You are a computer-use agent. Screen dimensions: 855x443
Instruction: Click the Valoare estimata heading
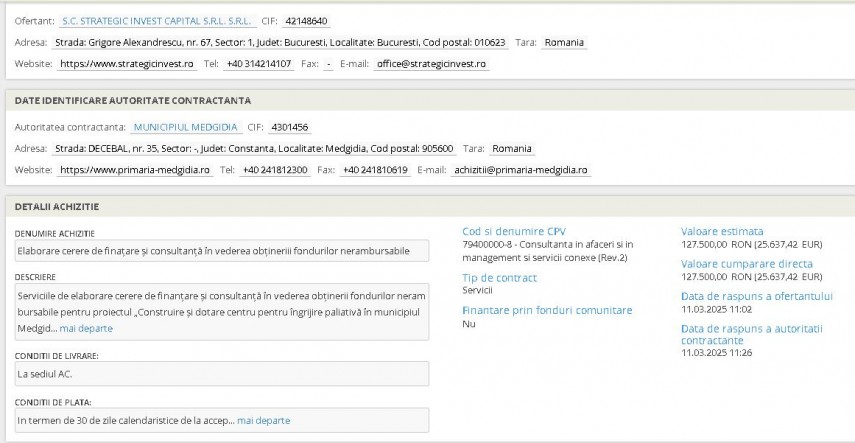tap(722, 231)
